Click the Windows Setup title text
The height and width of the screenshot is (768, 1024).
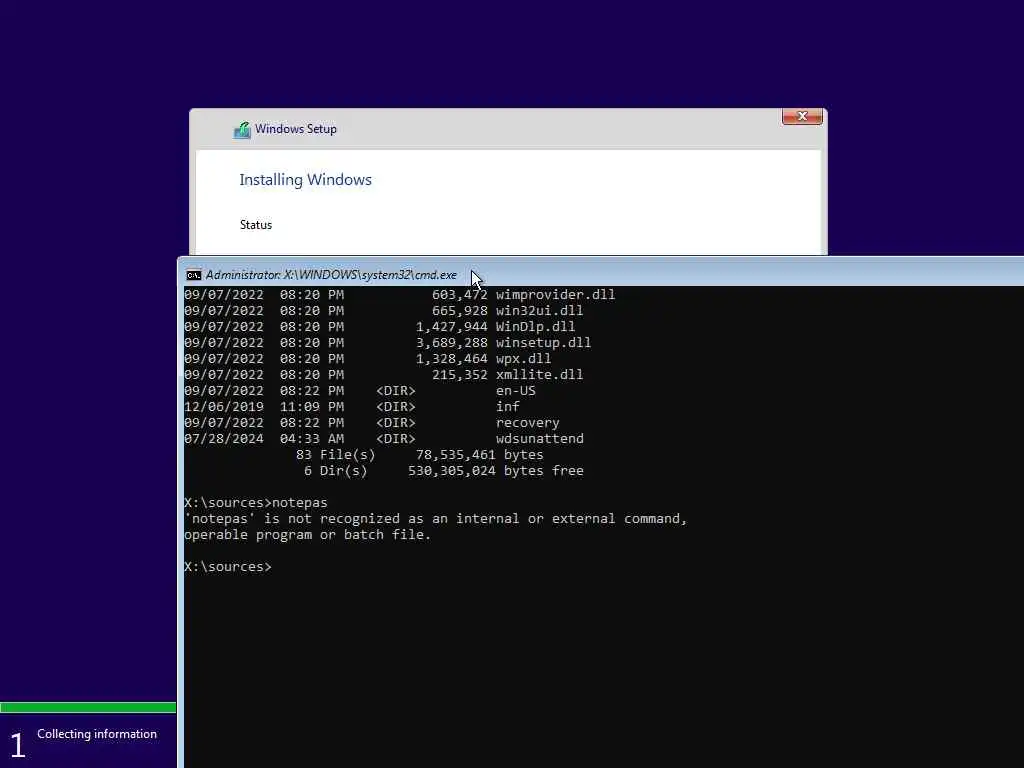pyautogui.click(x=296, y=129)
